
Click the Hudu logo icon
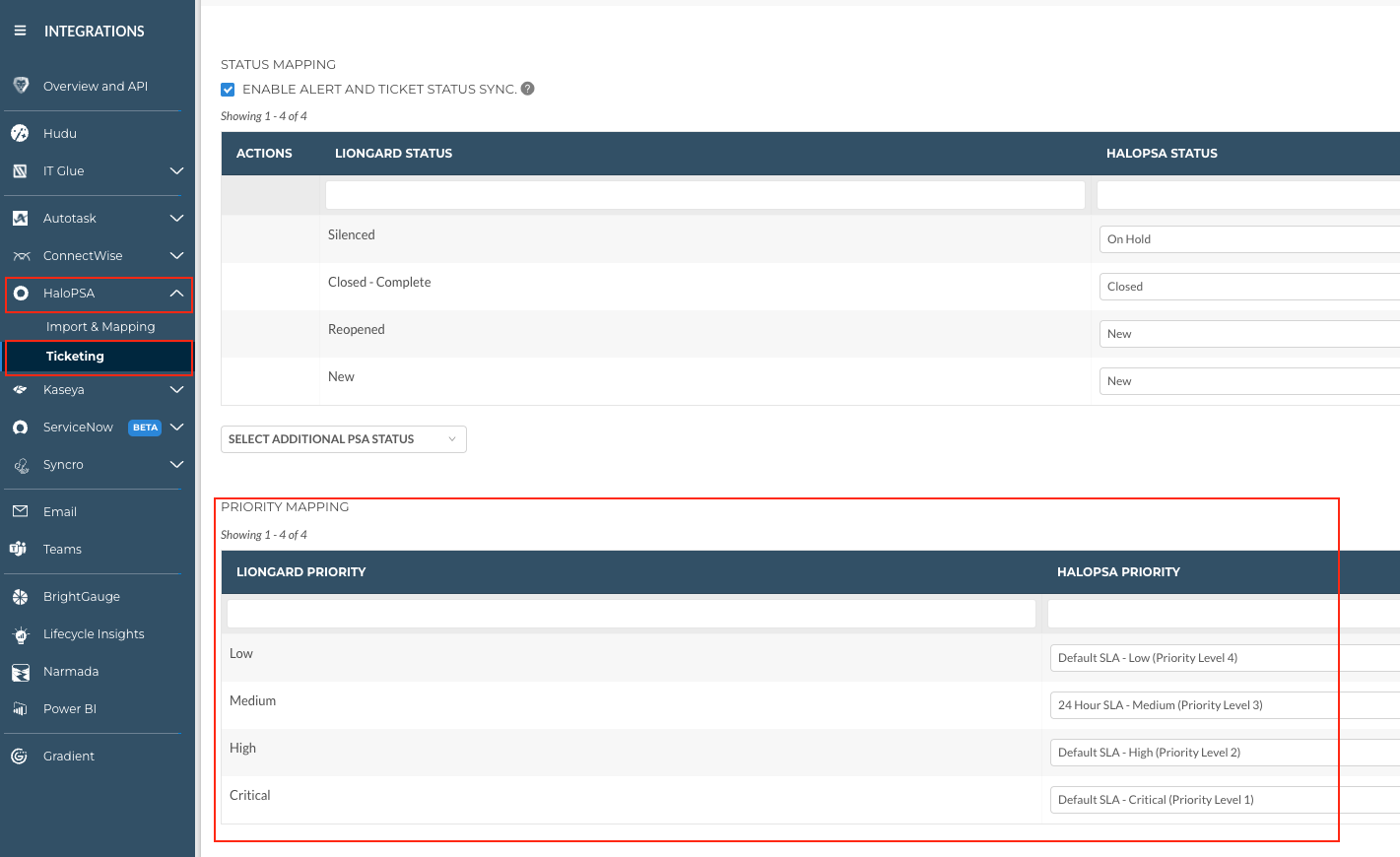pyautogui.click(x=20, y=133)
